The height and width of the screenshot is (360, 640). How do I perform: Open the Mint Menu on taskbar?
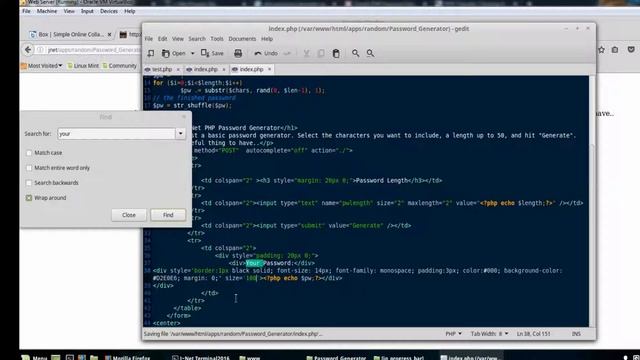coord(34,357)
